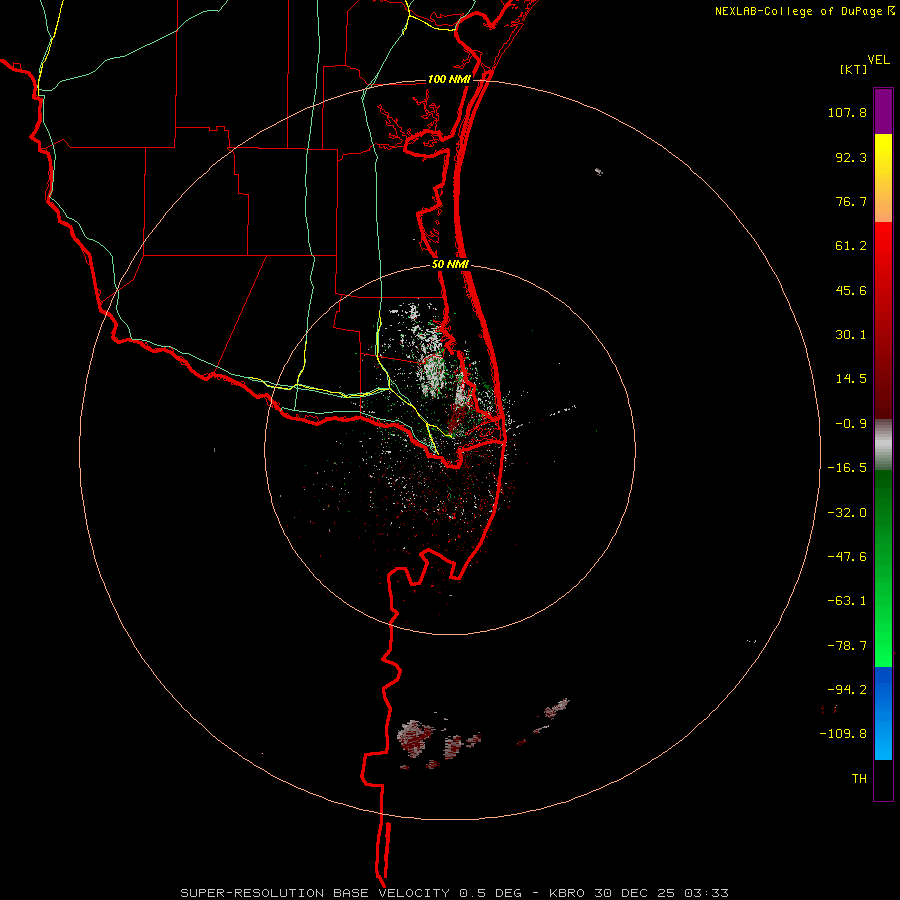This screenshot has height=900, width=900.
Task: Select the 14.5 legend value
Action: click(851, 379)
